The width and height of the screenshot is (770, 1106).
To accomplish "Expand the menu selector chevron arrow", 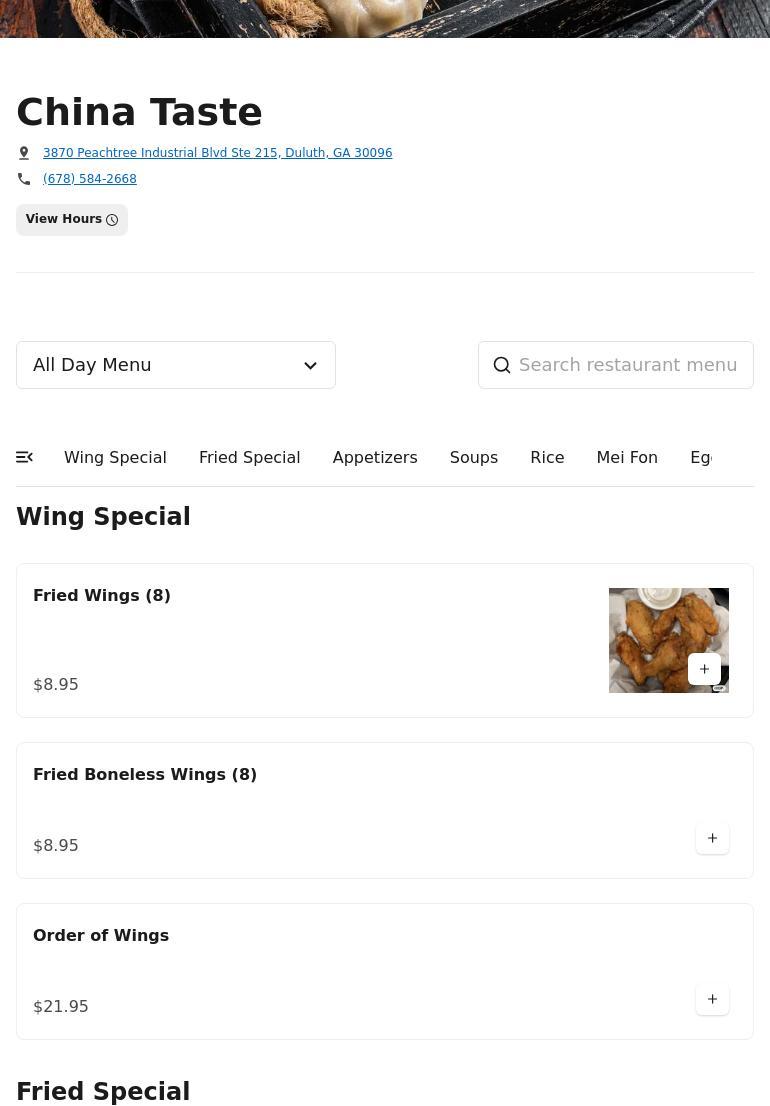I will (310, 366).
